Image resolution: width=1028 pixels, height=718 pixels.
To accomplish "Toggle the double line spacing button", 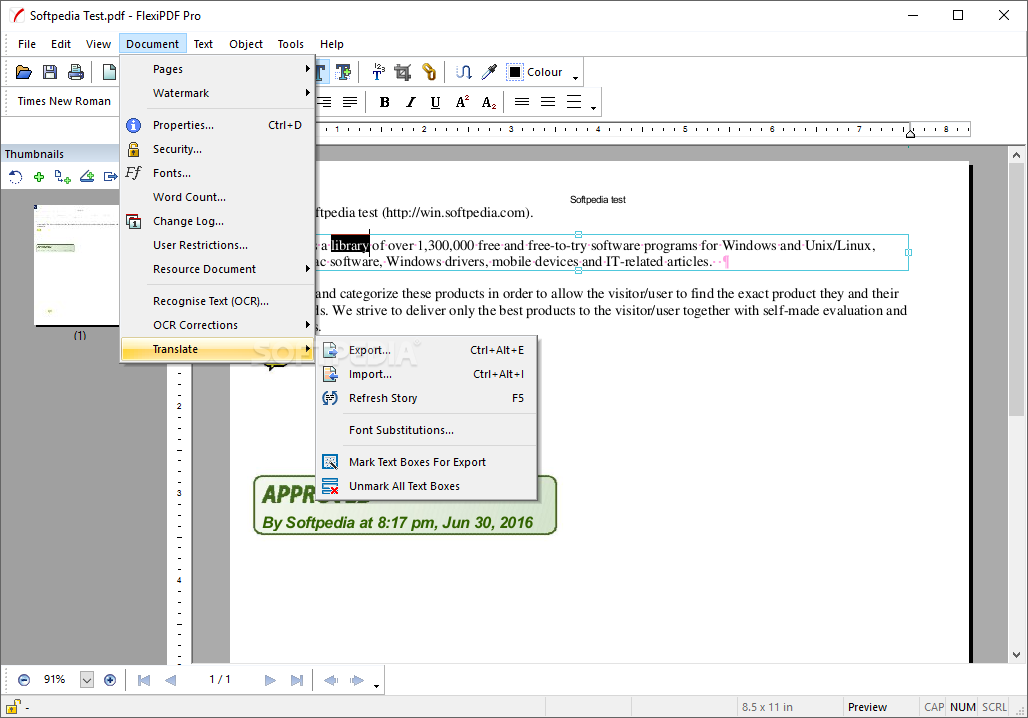I will tap(574, 102).
